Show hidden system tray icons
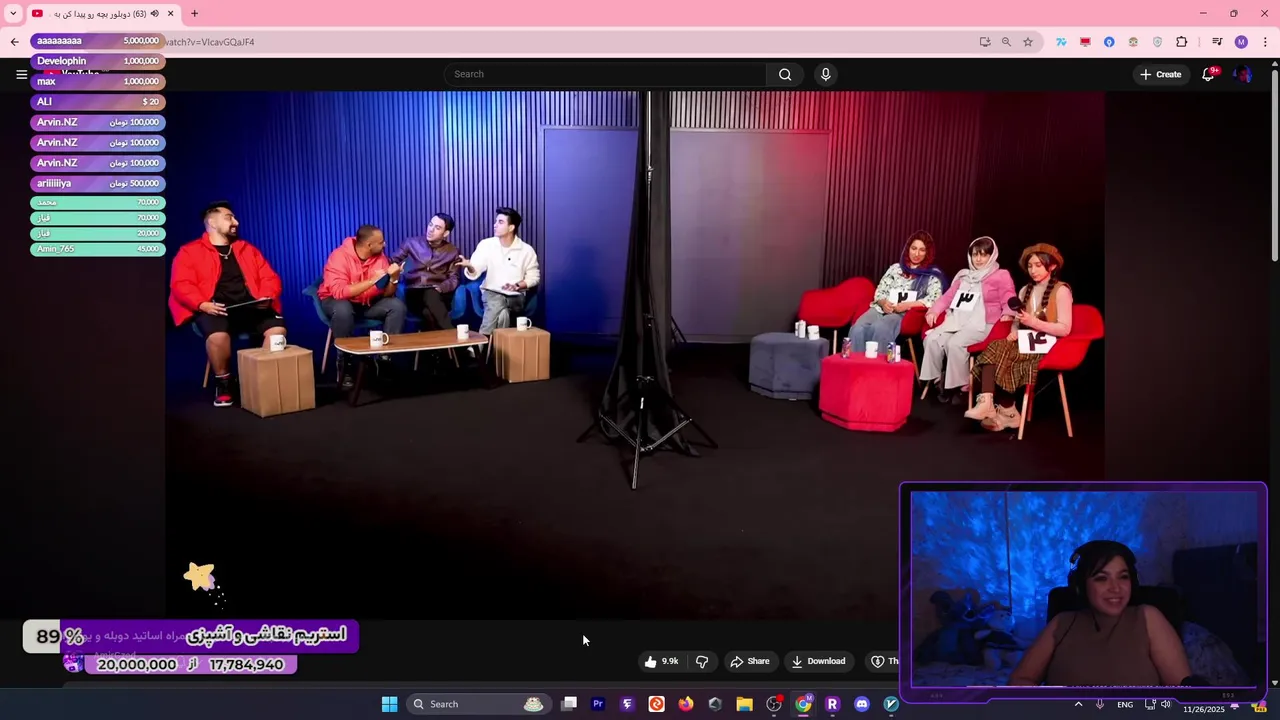The image size is (1280, 720). [x=1078, y=704]
